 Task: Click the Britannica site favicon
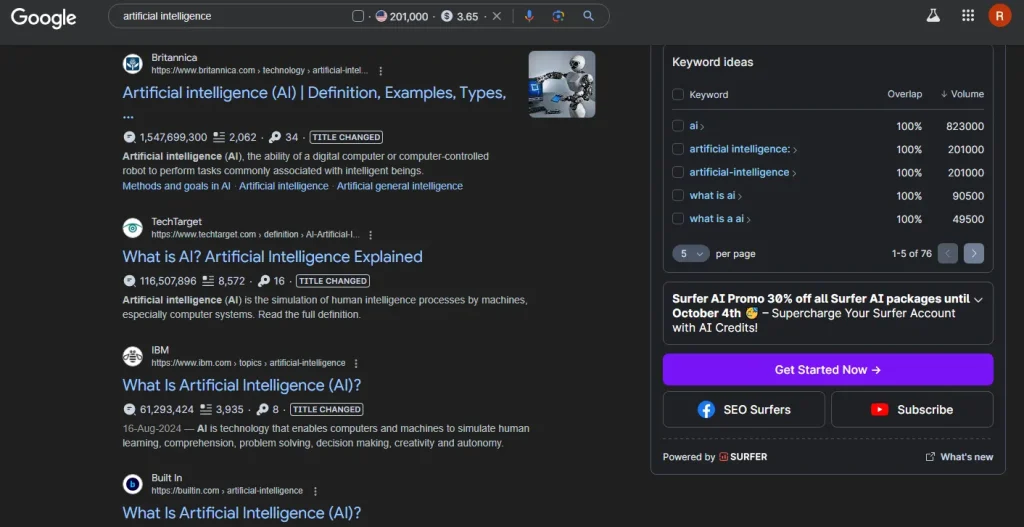[133, 63]
